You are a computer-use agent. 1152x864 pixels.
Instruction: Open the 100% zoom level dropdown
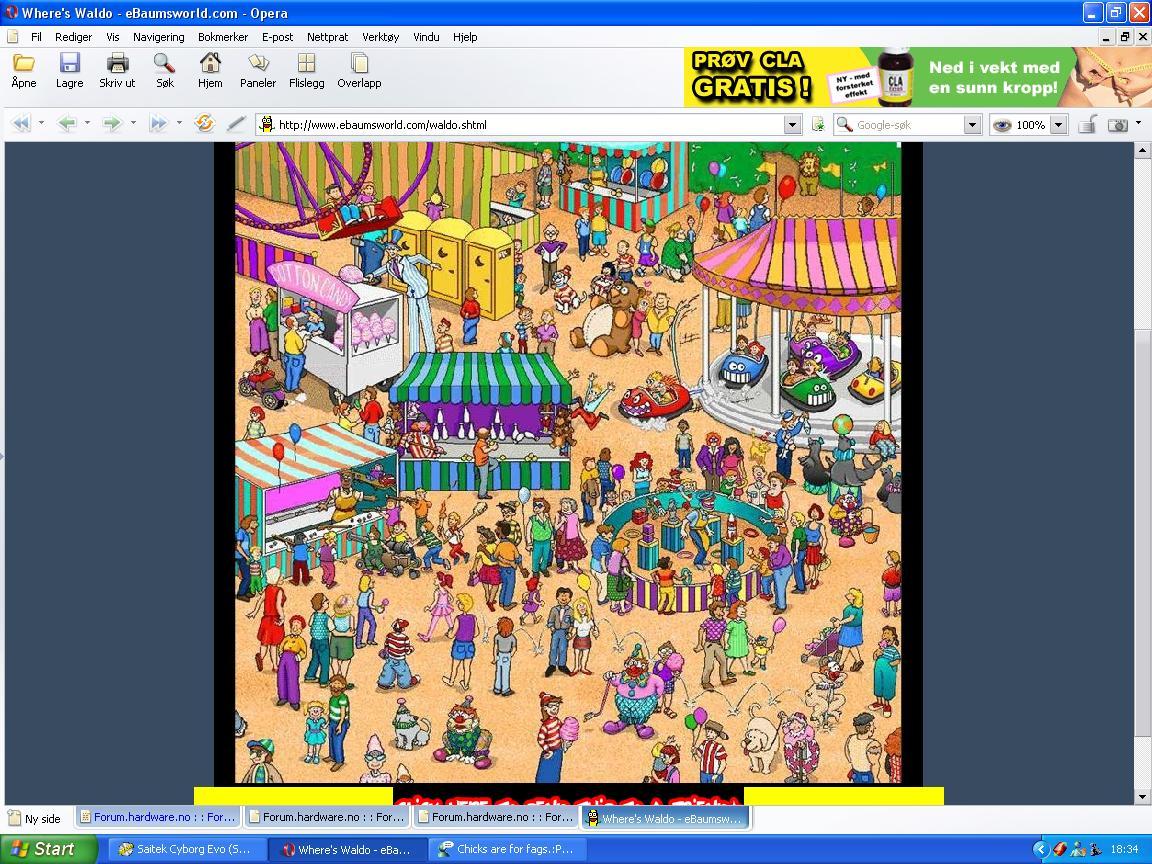(x=1058, y=125)
